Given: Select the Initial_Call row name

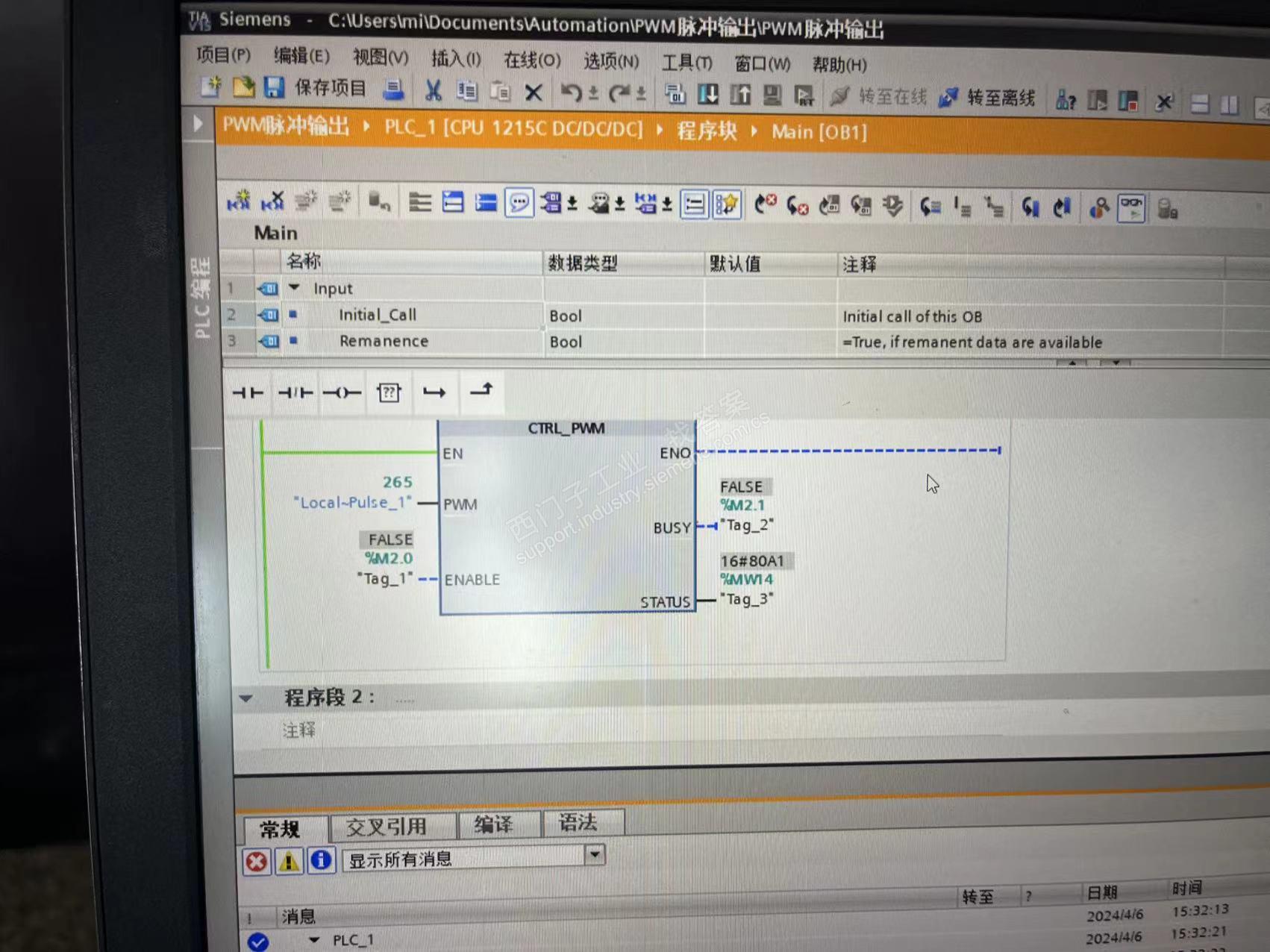Looking at the screenshot, I should pos(378,315).
